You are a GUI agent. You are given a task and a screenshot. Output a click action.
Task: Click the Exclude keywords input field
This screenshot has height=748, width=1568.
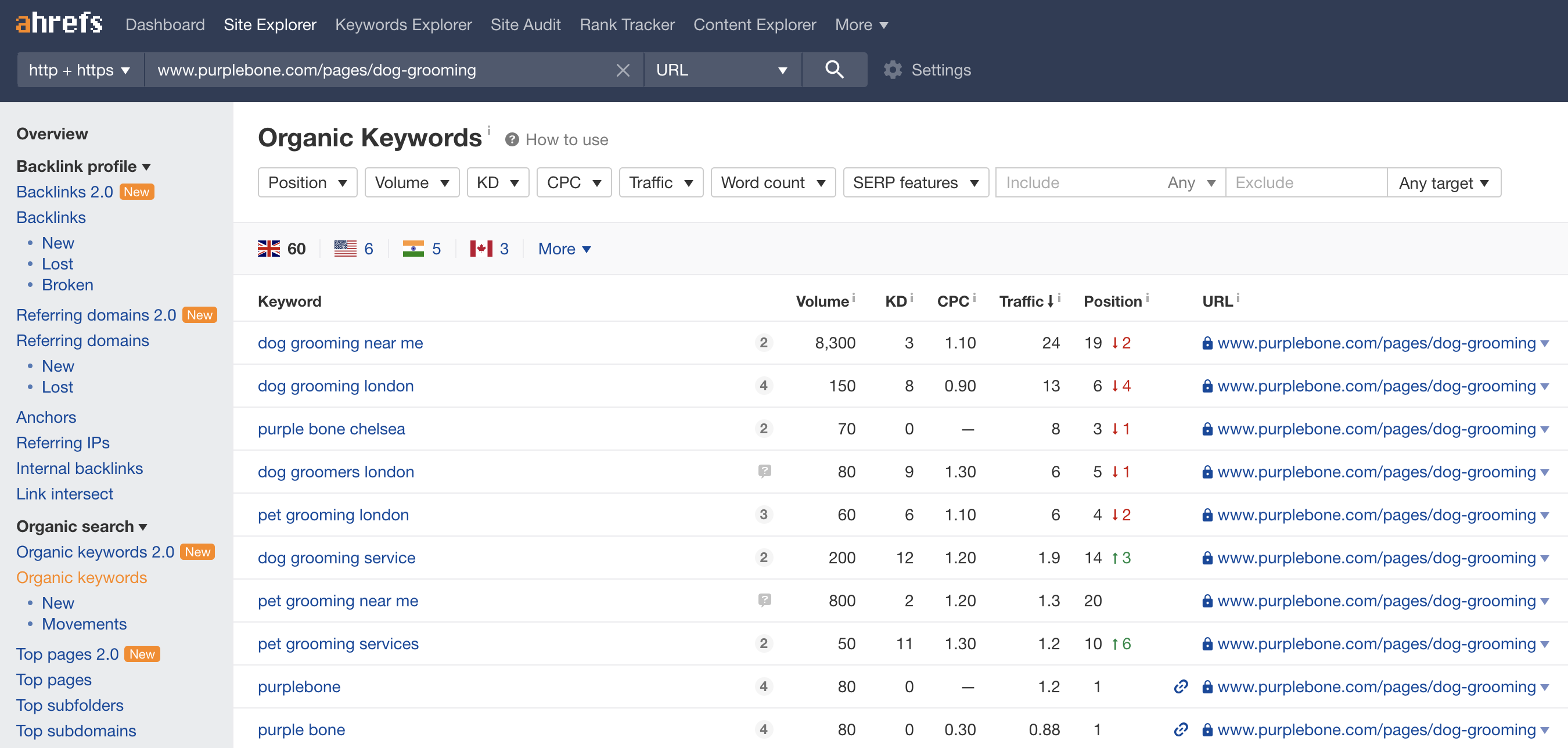(x=1306, y=182)
